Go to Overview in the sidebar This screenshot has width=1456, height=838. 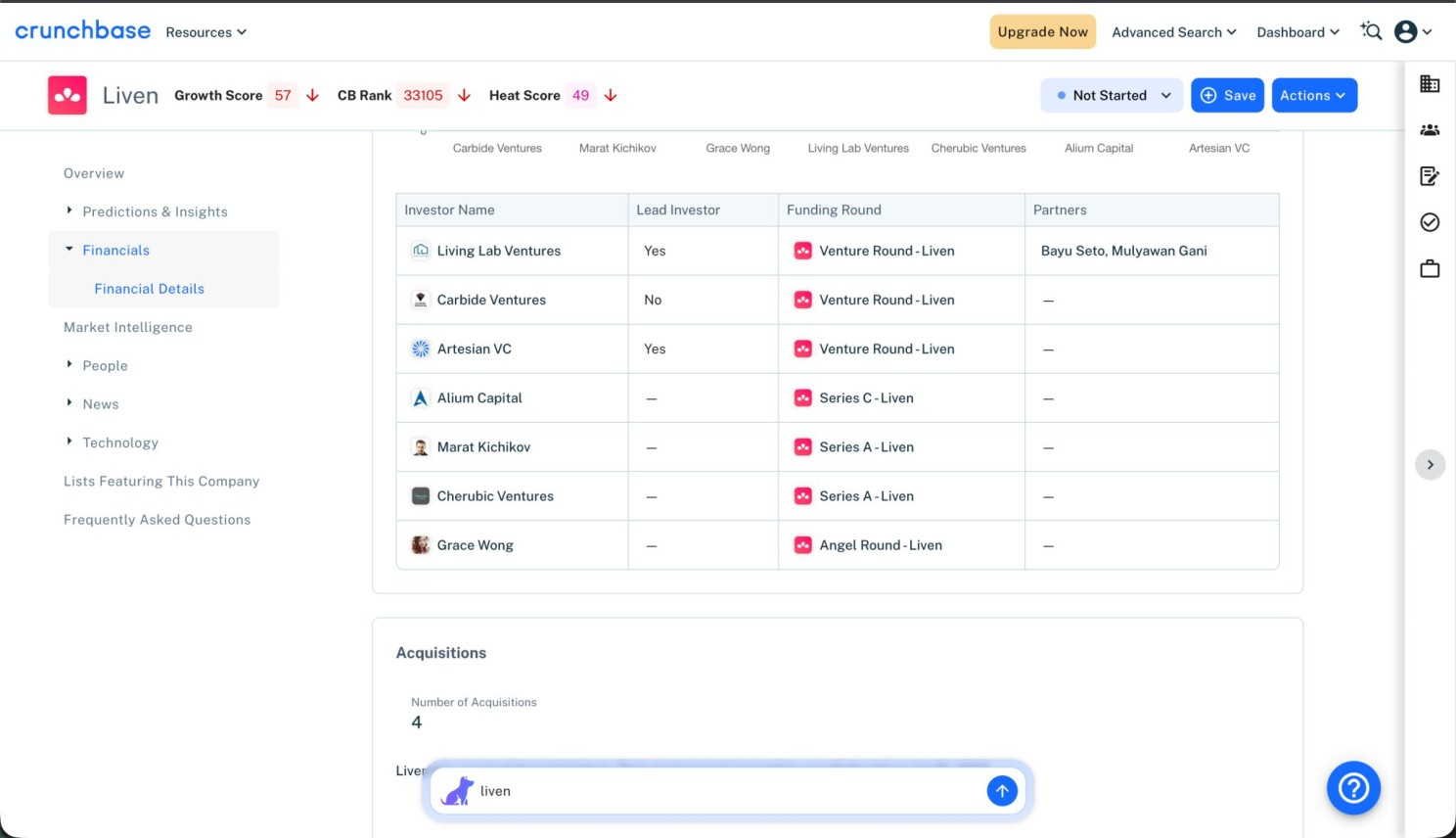point(94,173)
